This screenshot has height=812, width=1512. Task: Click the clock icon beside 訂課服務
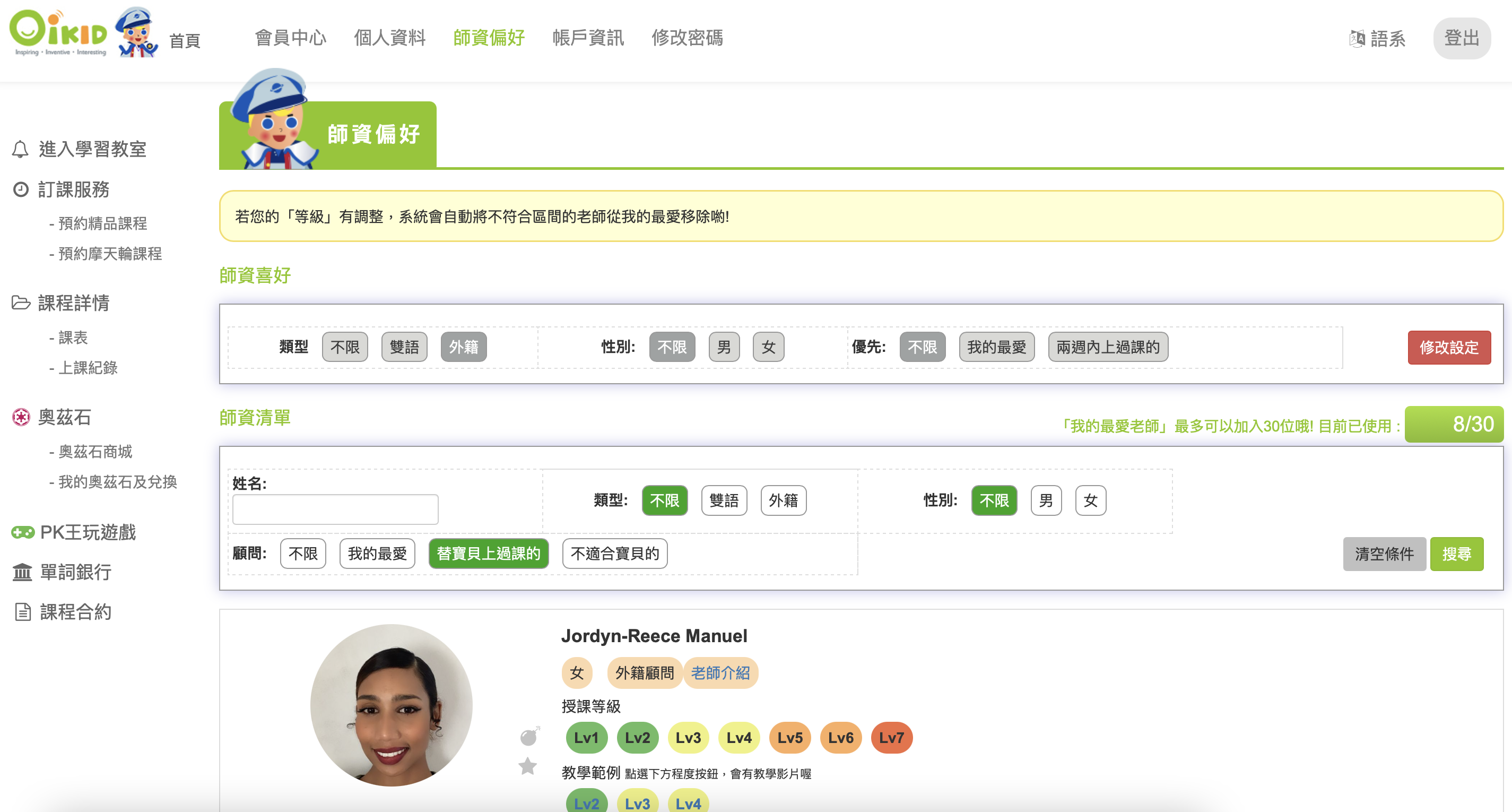point(21,189)
